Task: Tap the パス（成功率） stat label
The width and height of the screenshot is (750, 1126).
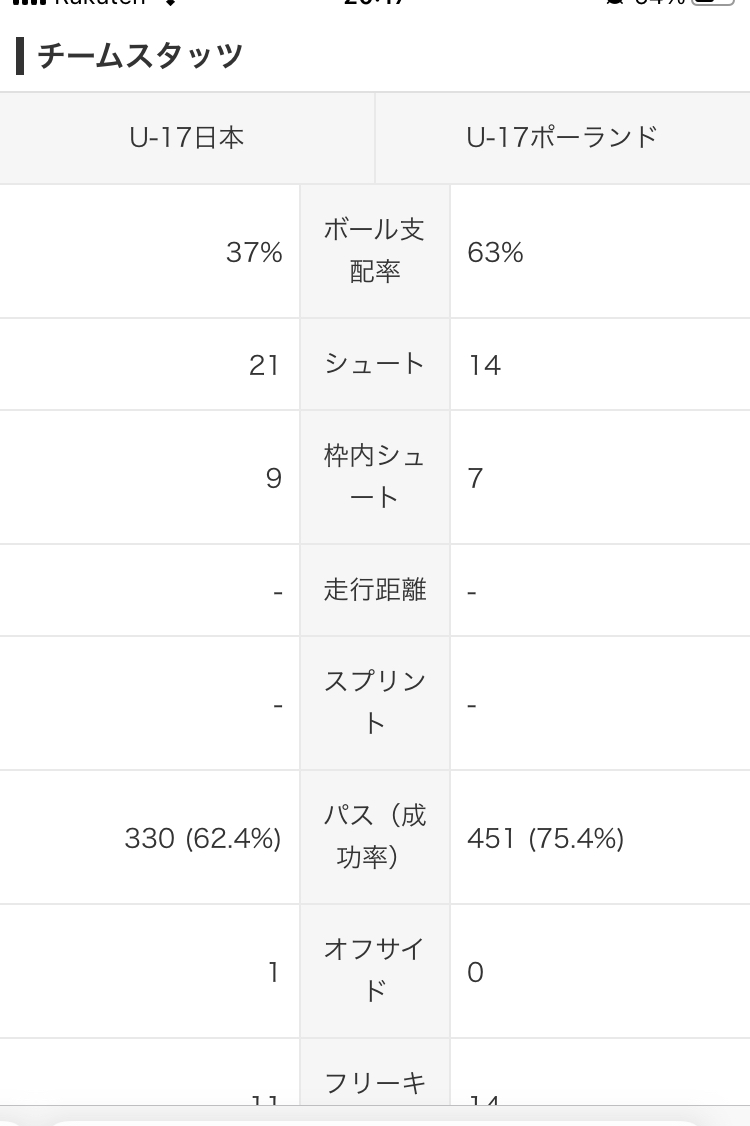Action: [374, 837]
